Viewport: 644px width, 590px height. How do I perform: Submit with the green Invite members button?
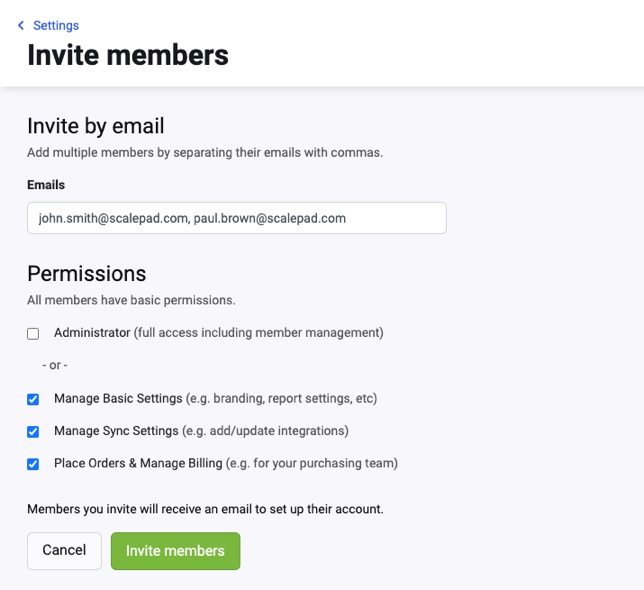coord(175,551)
